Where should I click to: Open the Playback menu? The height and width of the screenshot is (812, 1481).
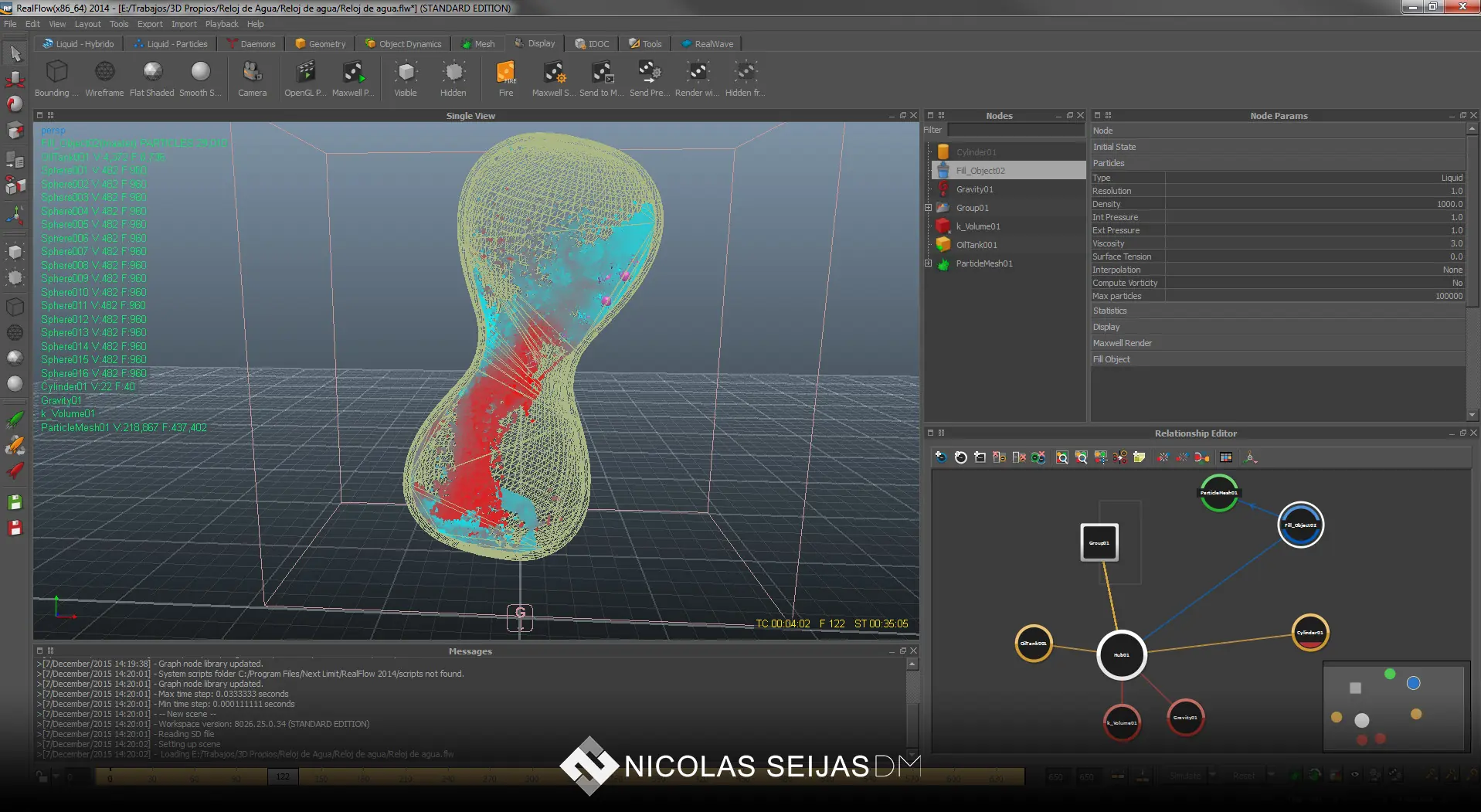(222, 24)
